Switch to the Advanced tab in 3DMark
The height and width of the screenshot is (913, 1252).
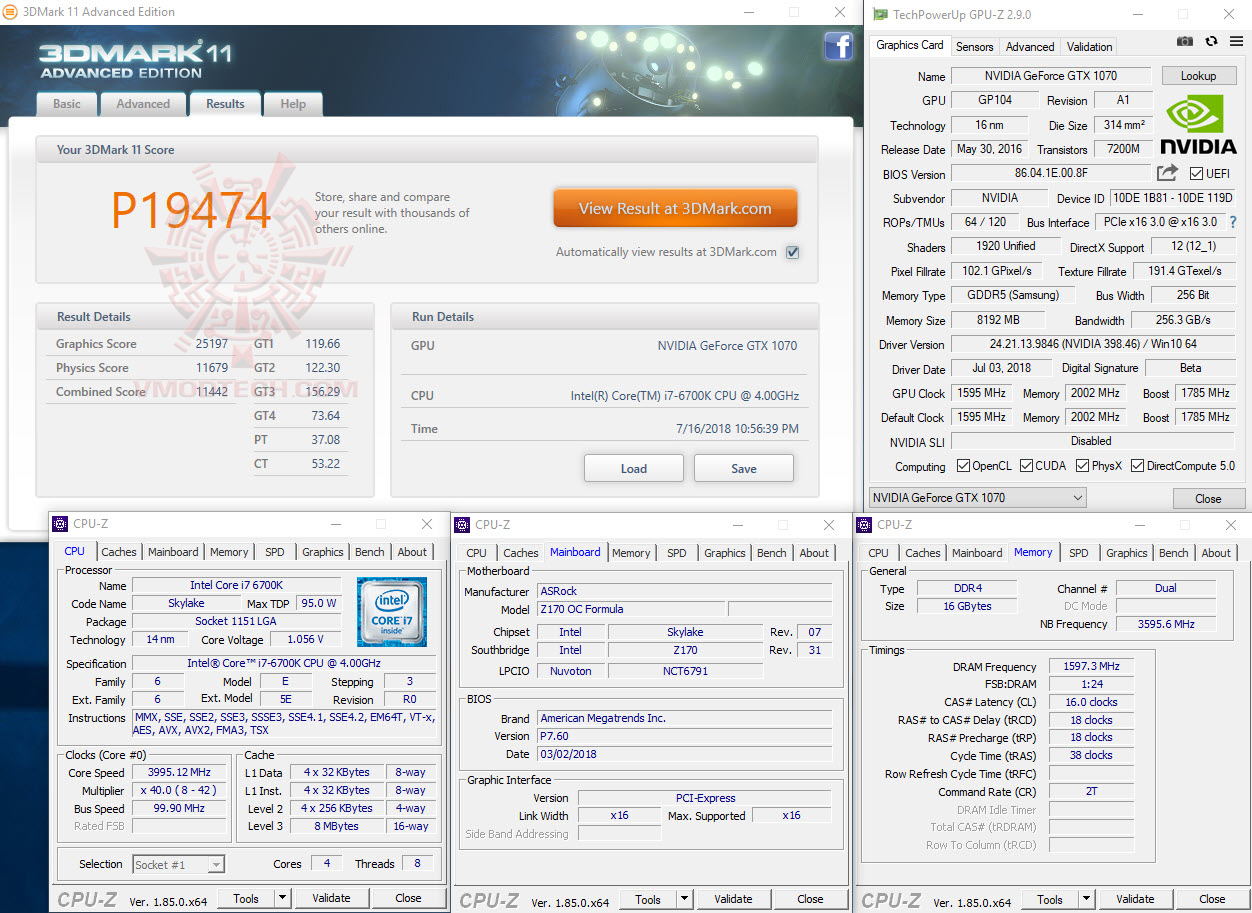click(143, 104)
